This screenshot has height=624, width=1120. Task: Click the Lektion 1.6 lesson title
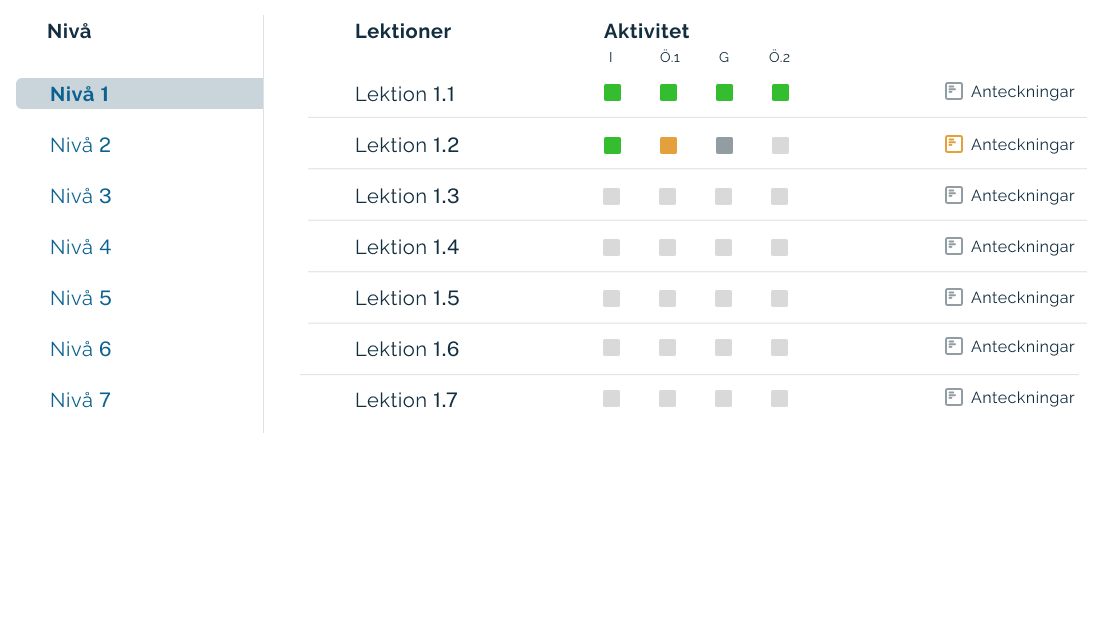(x=407, y=349)
